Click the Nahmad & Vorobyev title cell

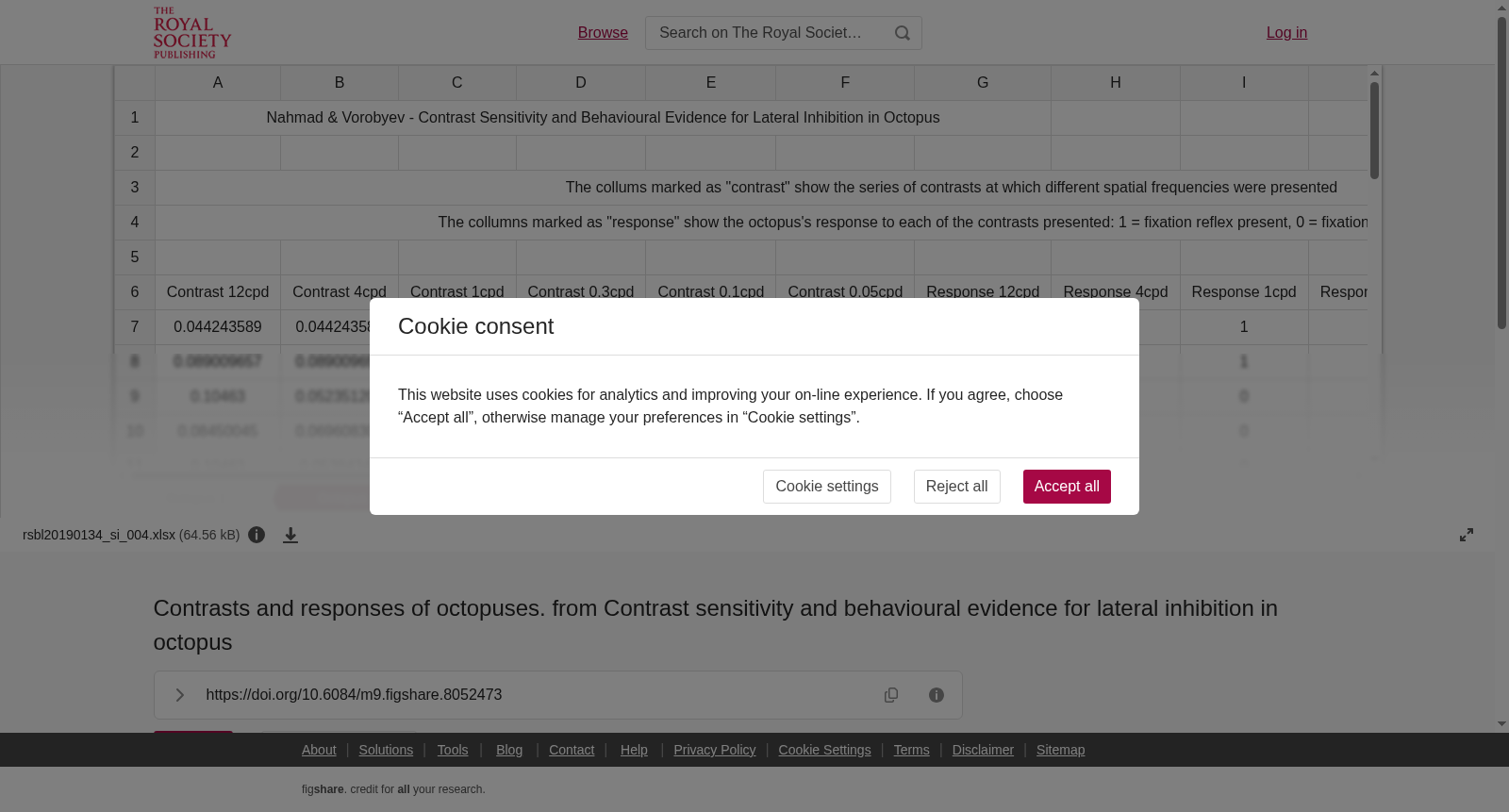[603, 118]
